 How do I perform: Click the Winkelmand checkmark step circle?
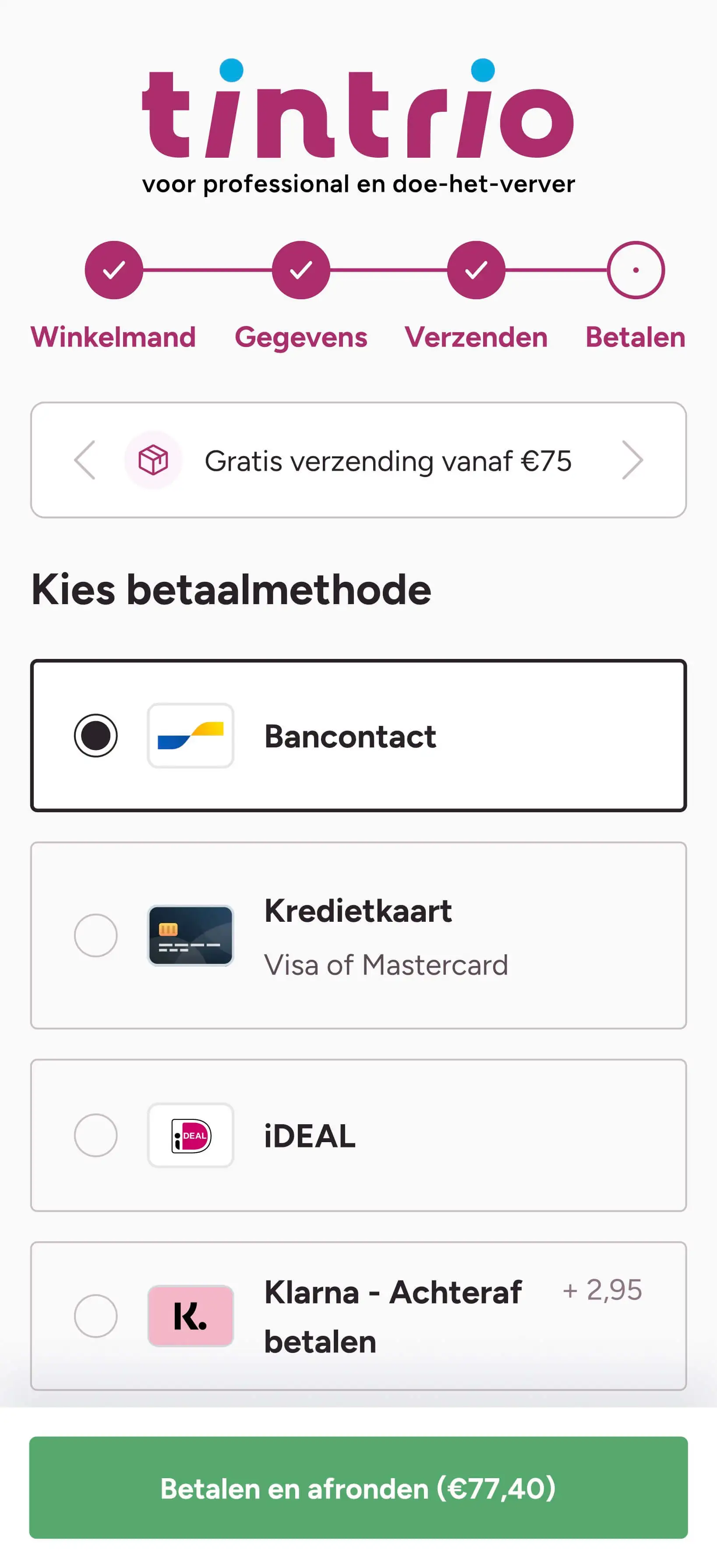pos(114,269)
